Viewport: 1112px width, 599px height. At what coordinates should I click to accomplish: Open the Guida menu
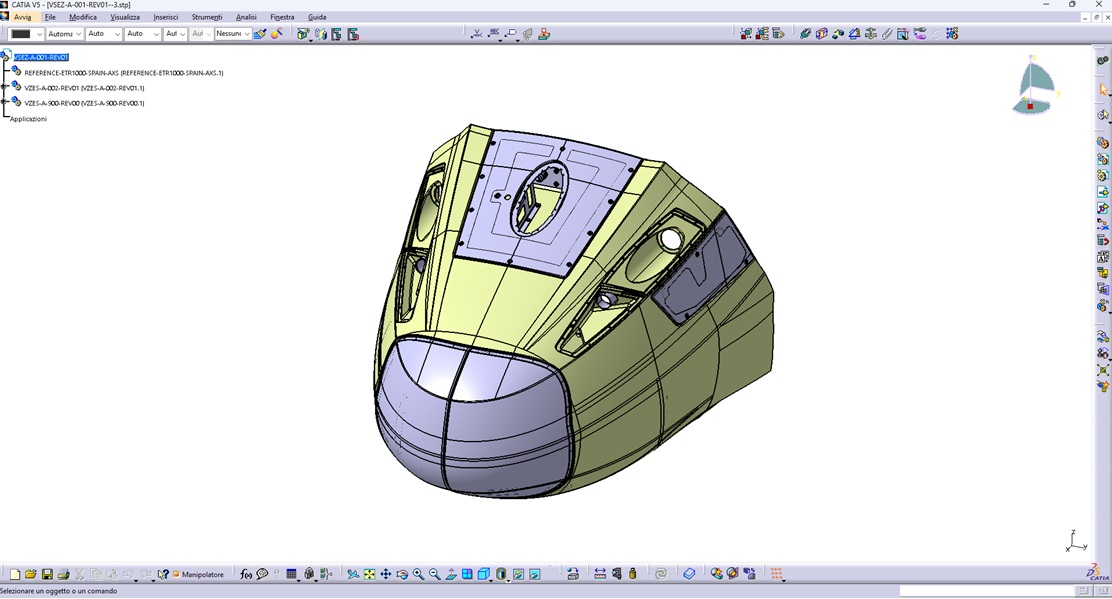tap(317, 17)
